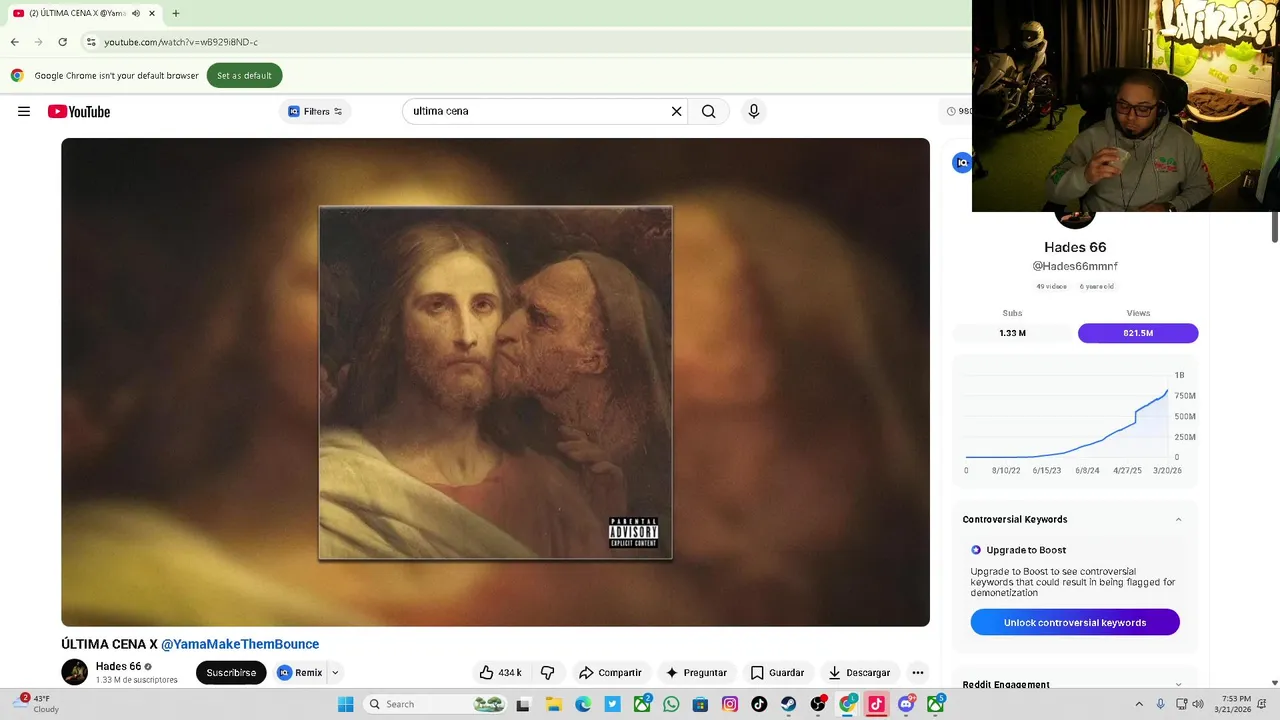
Task: Download the video via Descargar
Action: click(x=859, y=672)
